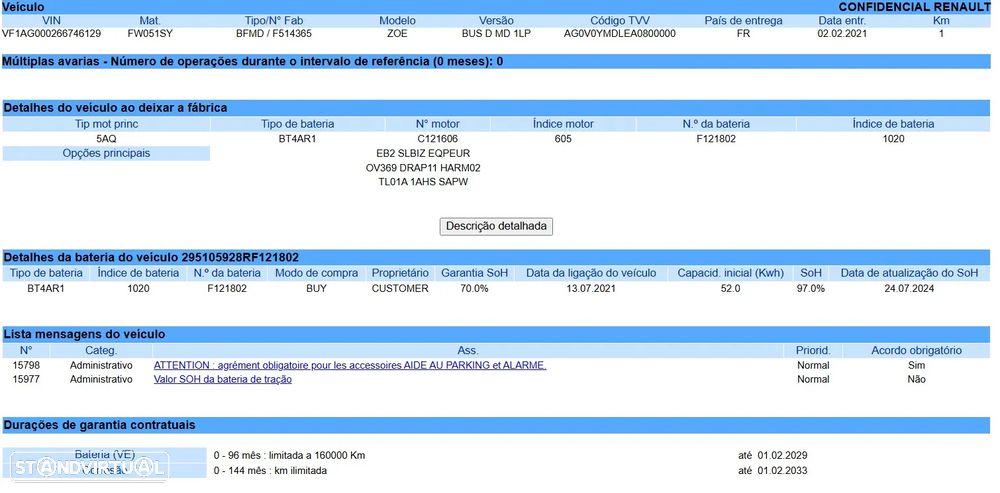Viewport: 1000px width, 493px height.
Task: Click the options line EB2 SLBIZ EQPEUR
Action: tap(423, 154)
